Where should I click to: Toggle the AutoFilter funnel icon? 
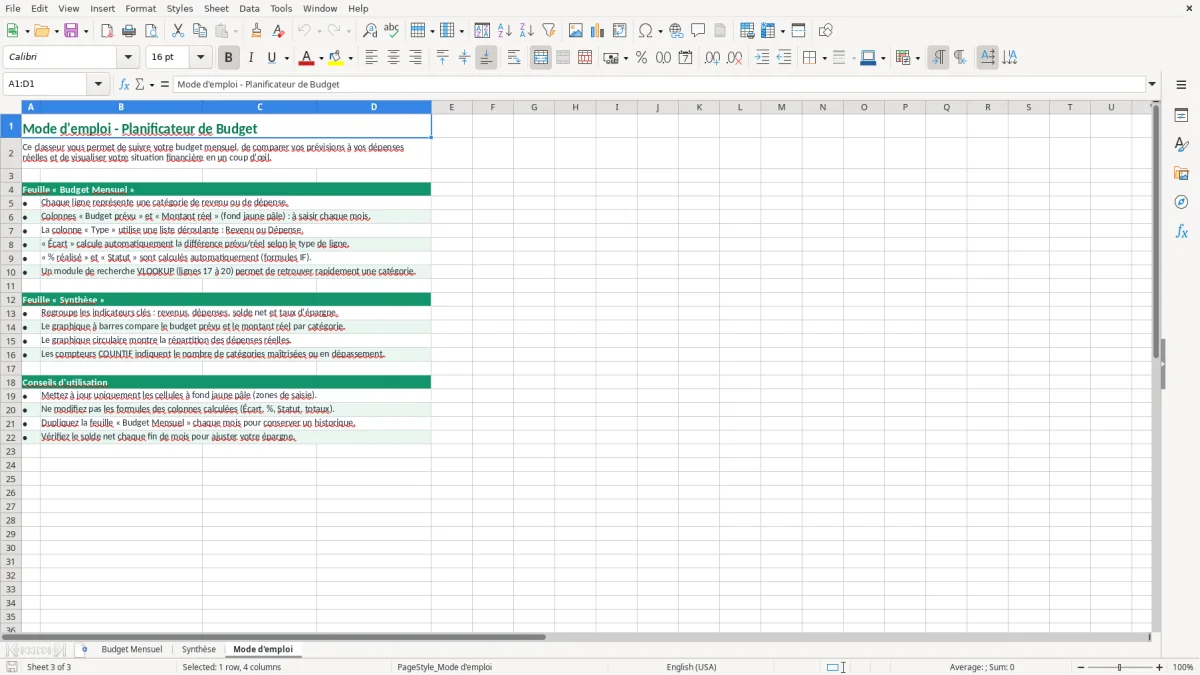(x=549, y=31)
